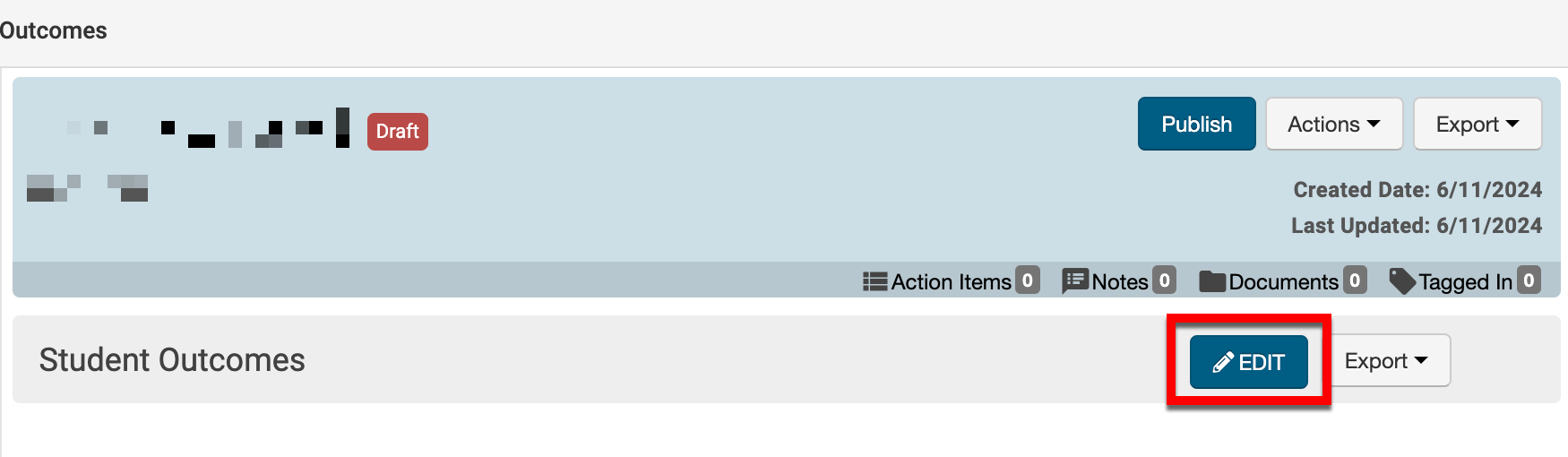The width and height of the screenshot is (1568, 457).
Task: Open the Action Items tab
Action: [951, 281]
